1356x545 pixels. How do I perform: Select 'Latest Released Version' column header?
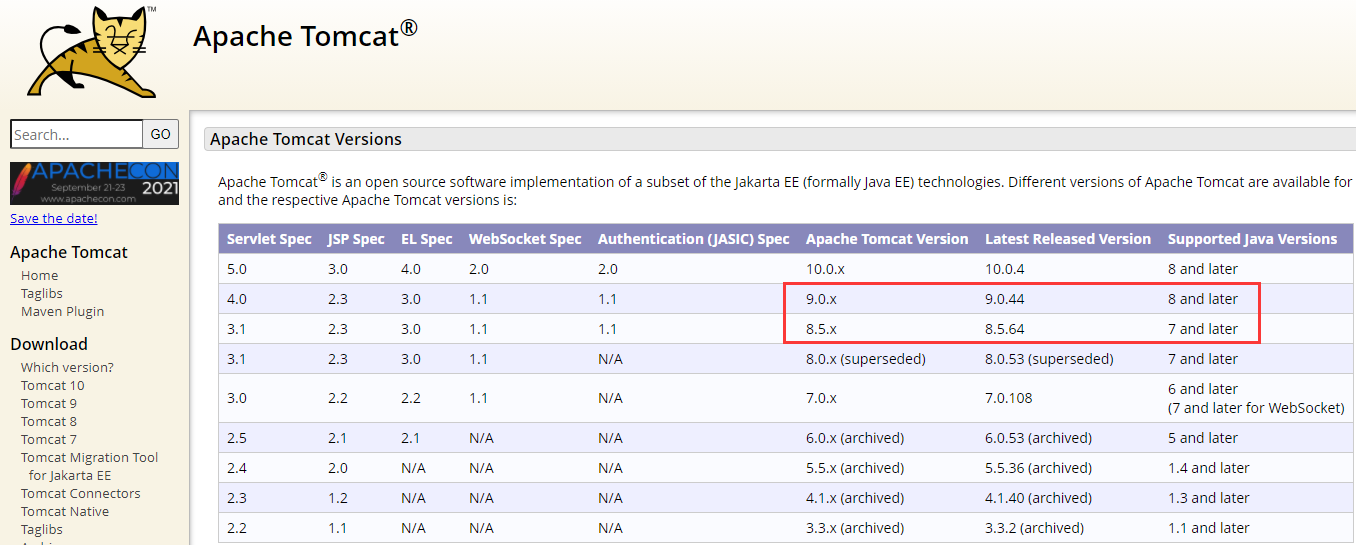click(x=1068, y=239)
